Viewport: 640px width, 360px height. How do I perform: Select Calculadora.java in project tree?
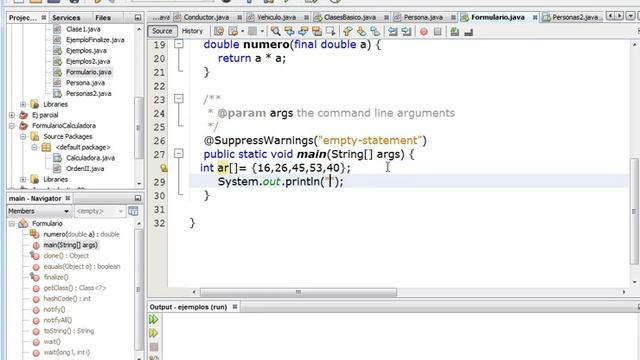pyautogui.click(x=90, y=158)
